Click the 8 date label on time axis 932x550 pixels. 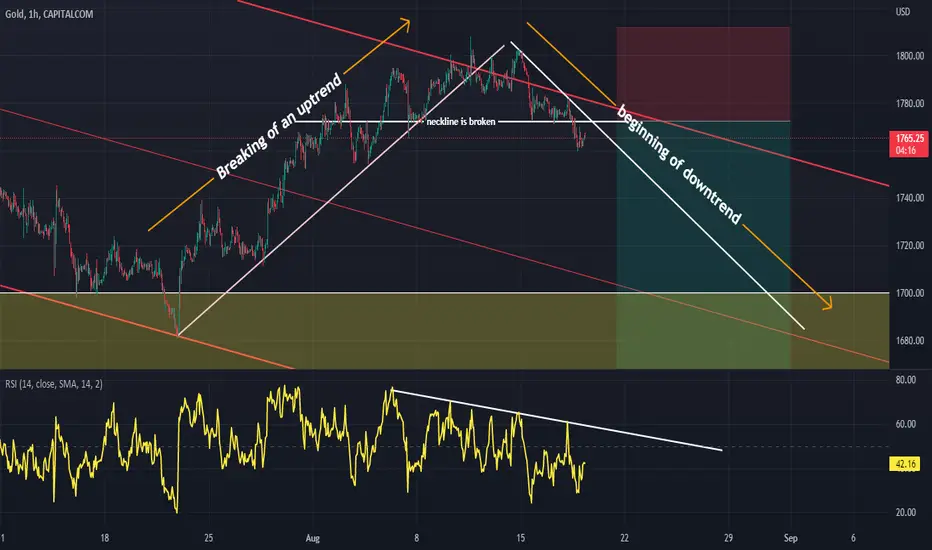pos(417,538)
